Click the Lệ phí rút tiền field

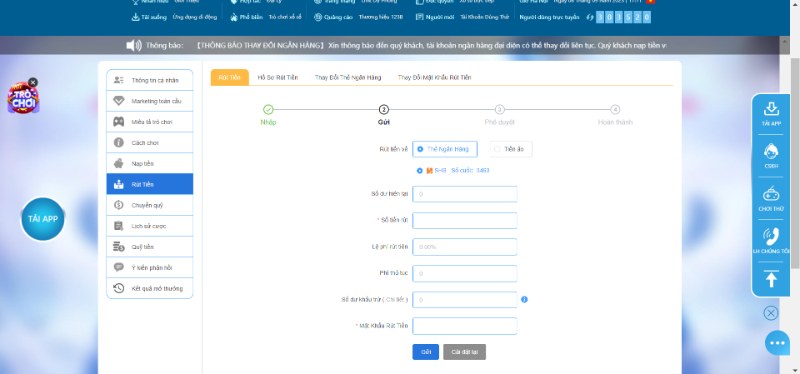click(465, 247)
